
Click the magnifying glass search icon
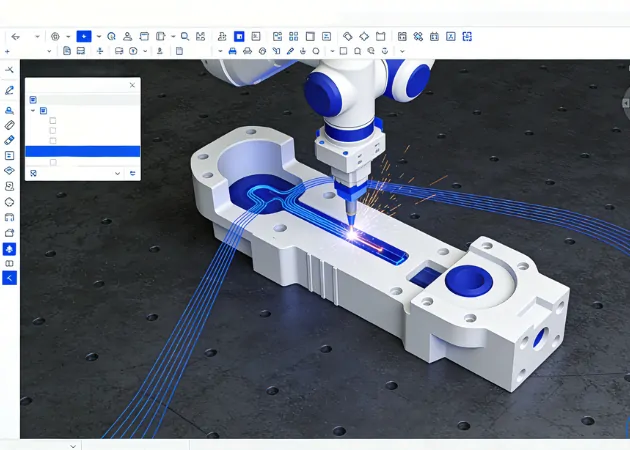185,37
